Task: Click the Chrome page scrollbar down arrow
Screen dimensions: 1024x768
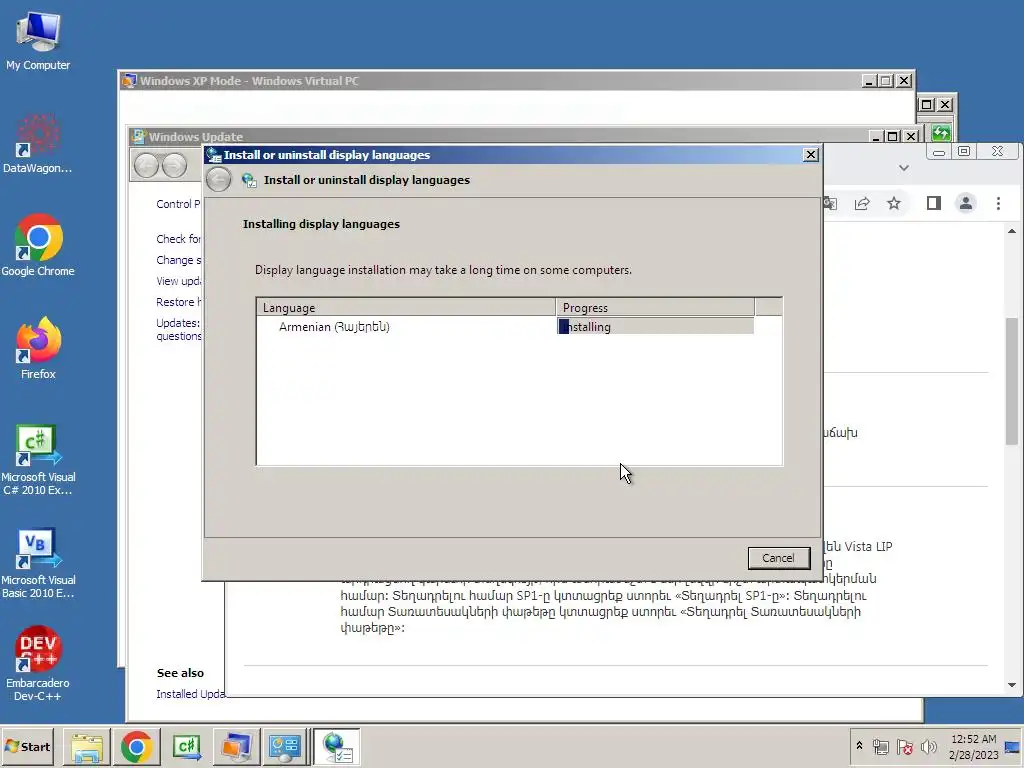Action: 1012,685
